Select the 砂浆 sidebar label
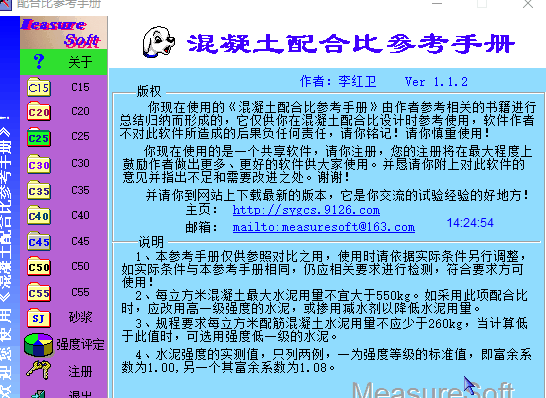Screen dimensions: 546x398 [x=80, y=317]
